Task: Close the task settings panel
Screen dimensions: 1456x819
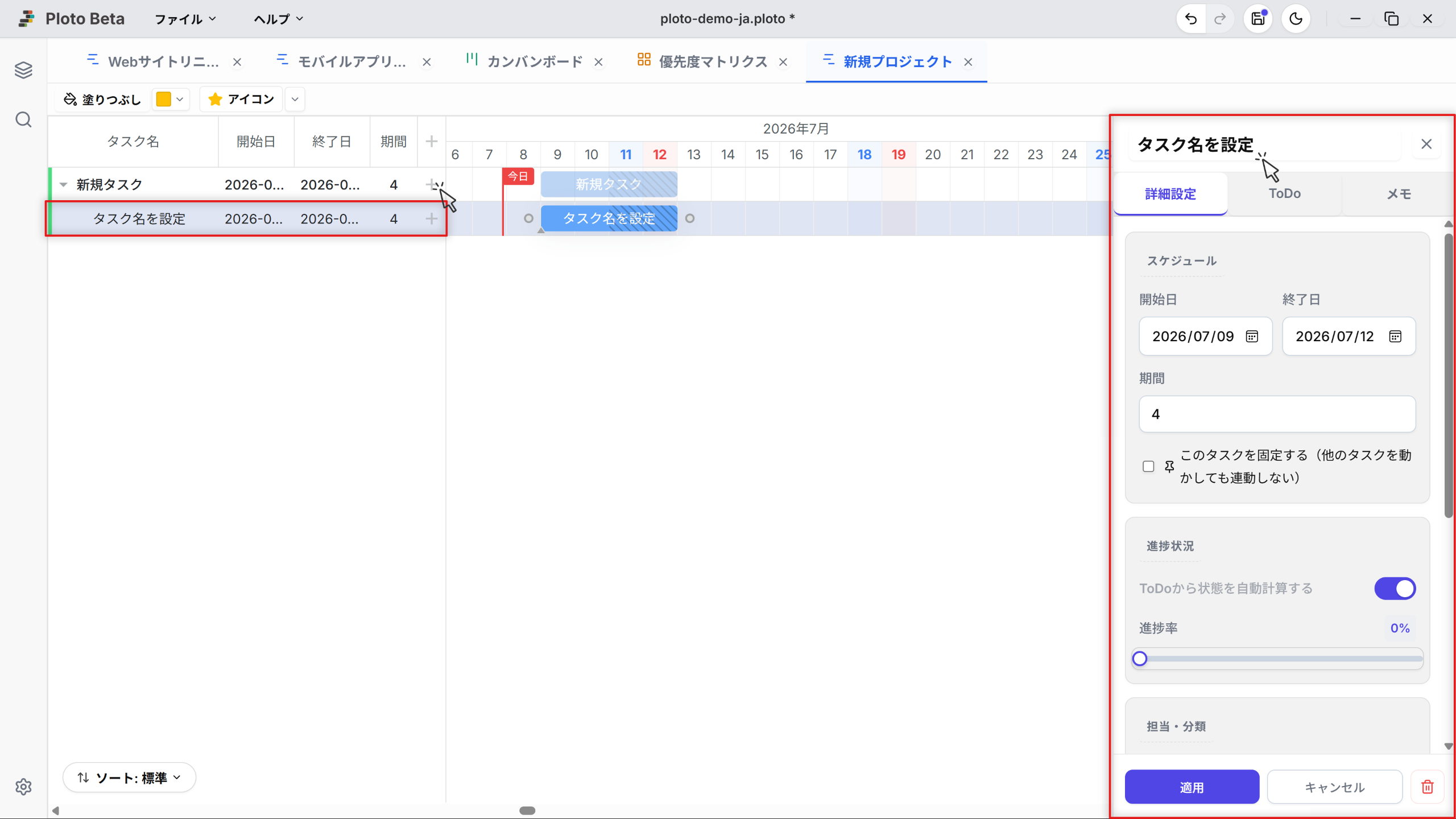Action: (x=1426, y=144)
